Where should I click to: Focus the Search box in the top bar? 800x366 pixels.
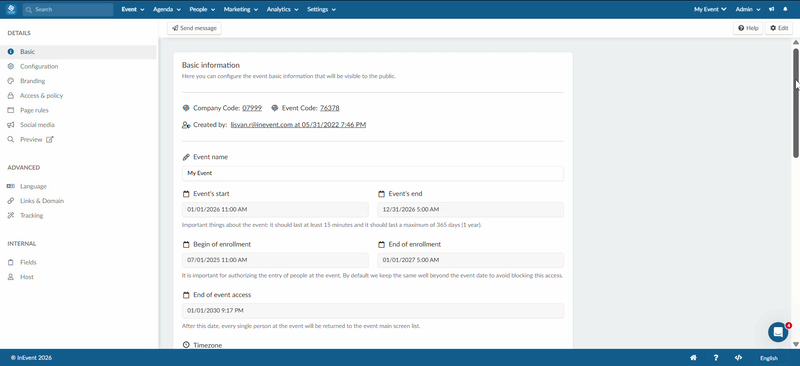click(x=68, y=9)
